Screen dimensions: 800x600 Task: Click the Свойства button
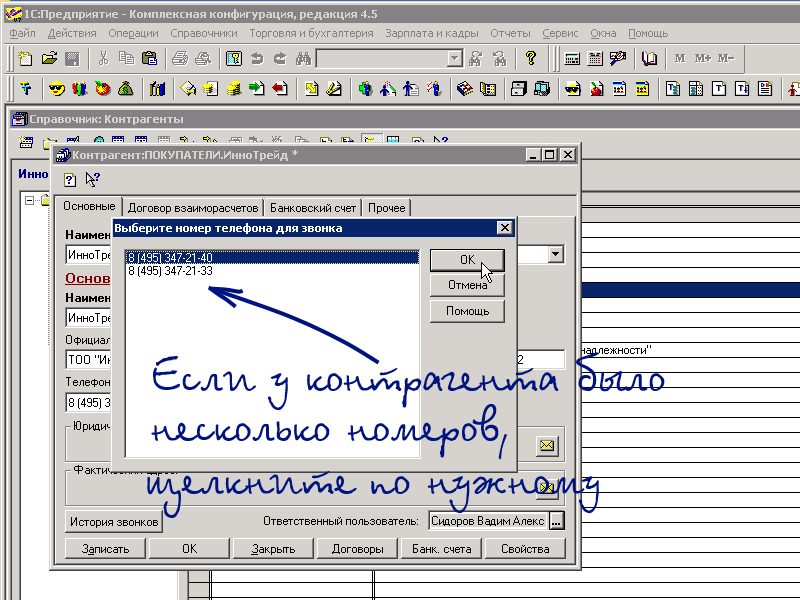(x=525, y=548)
